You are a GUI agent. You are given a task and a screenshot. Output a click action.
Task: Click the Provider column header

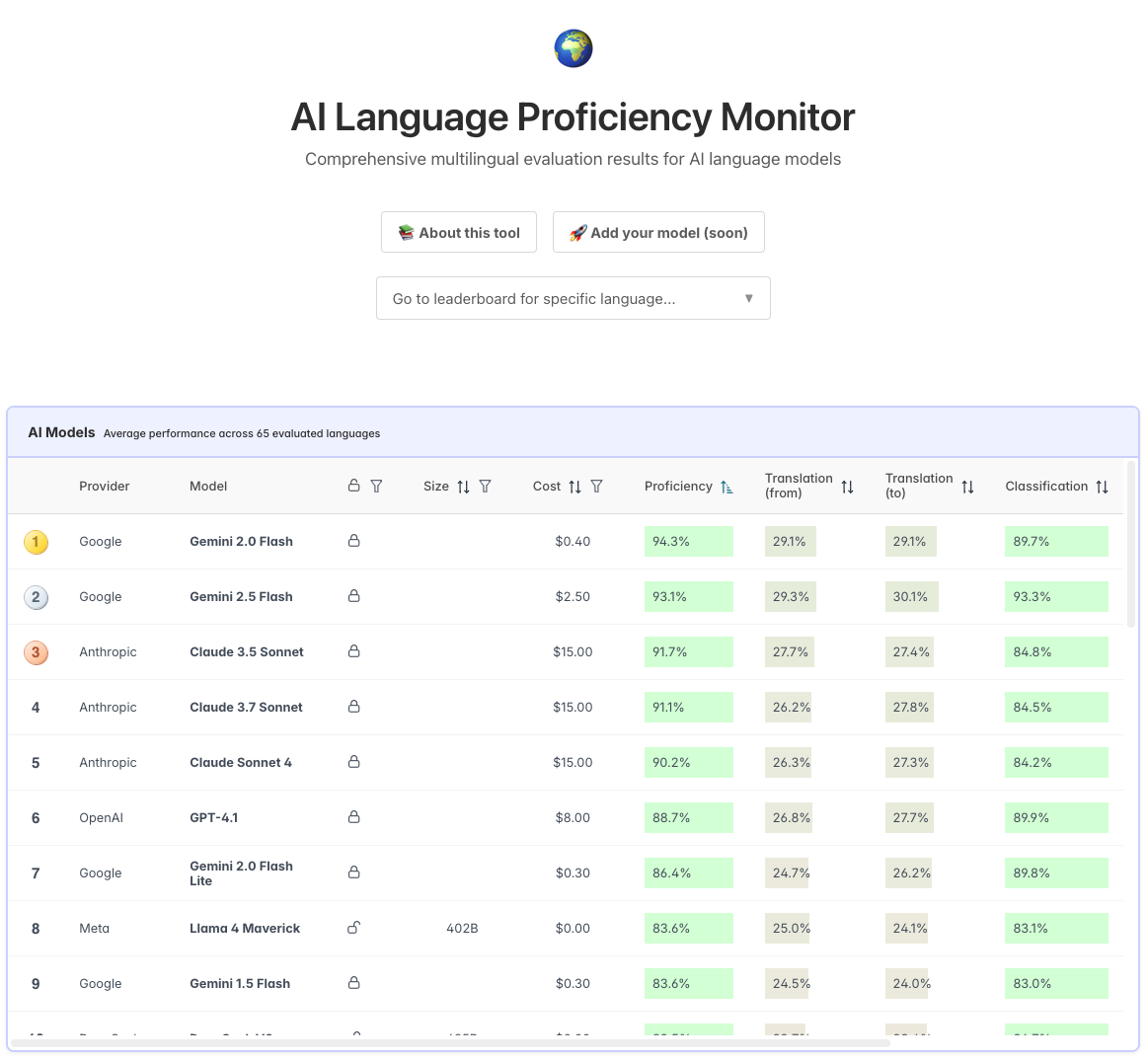104,487
